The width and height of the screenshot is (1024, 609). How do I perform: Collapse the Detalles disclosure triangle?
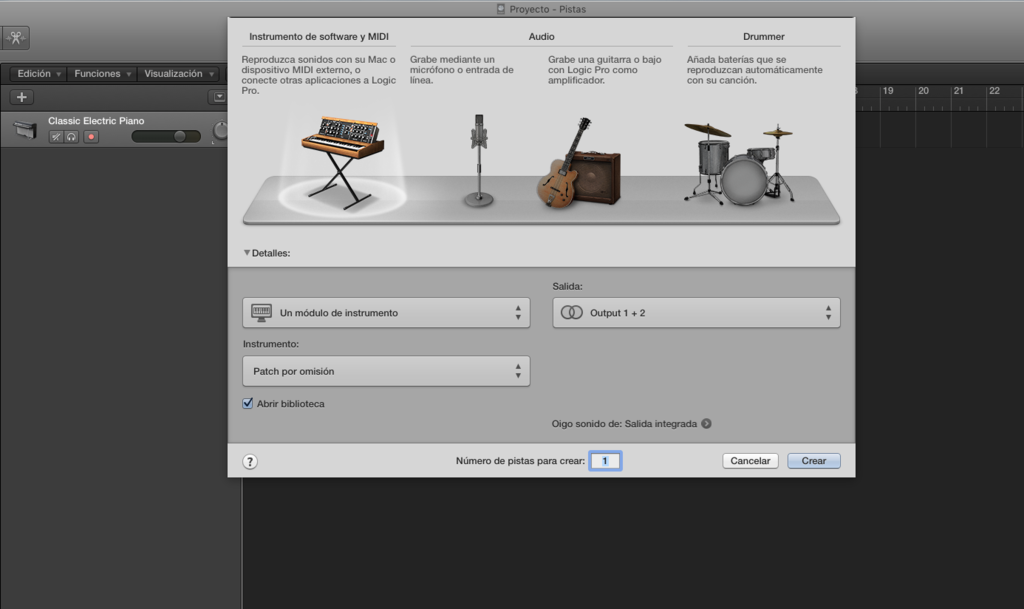(x=247, y=253)
